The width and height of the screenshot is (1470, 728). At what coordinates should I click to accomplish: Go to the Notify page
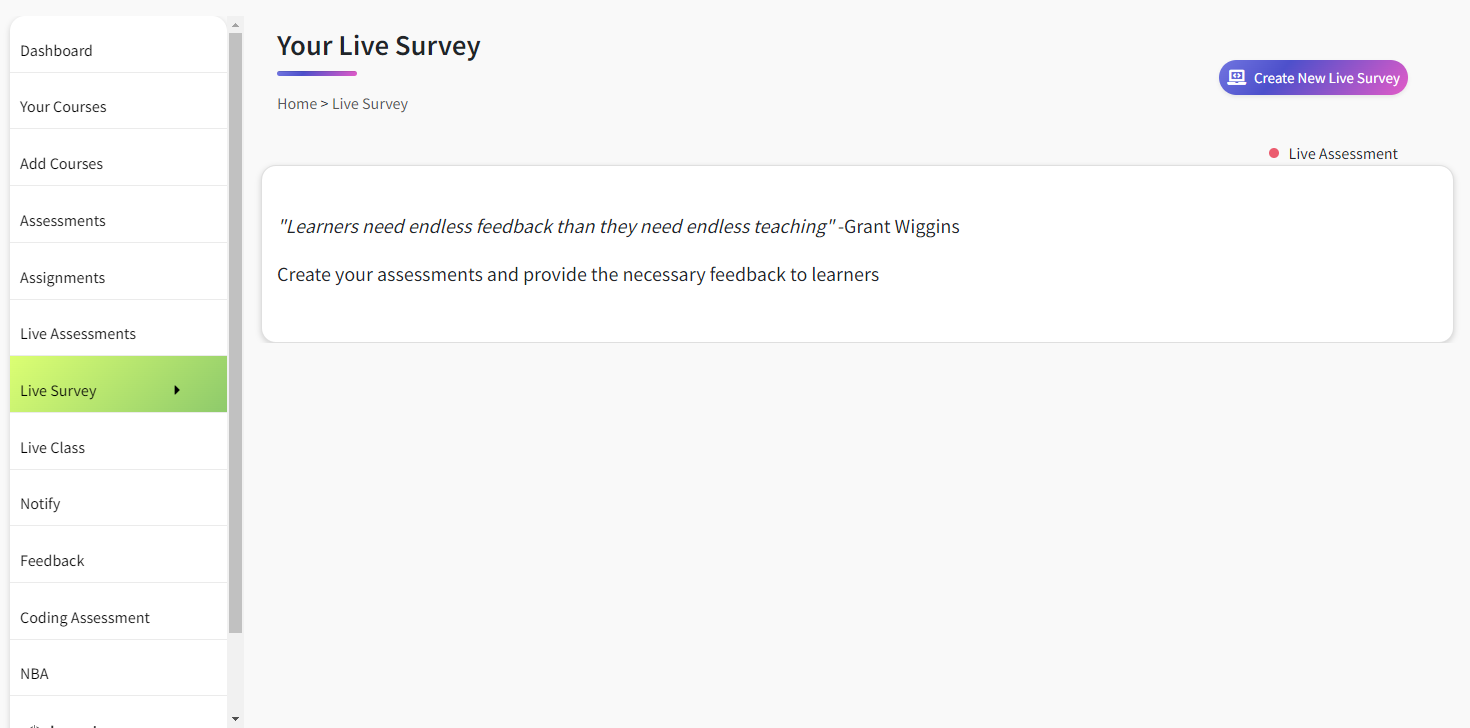pos(40,503)
